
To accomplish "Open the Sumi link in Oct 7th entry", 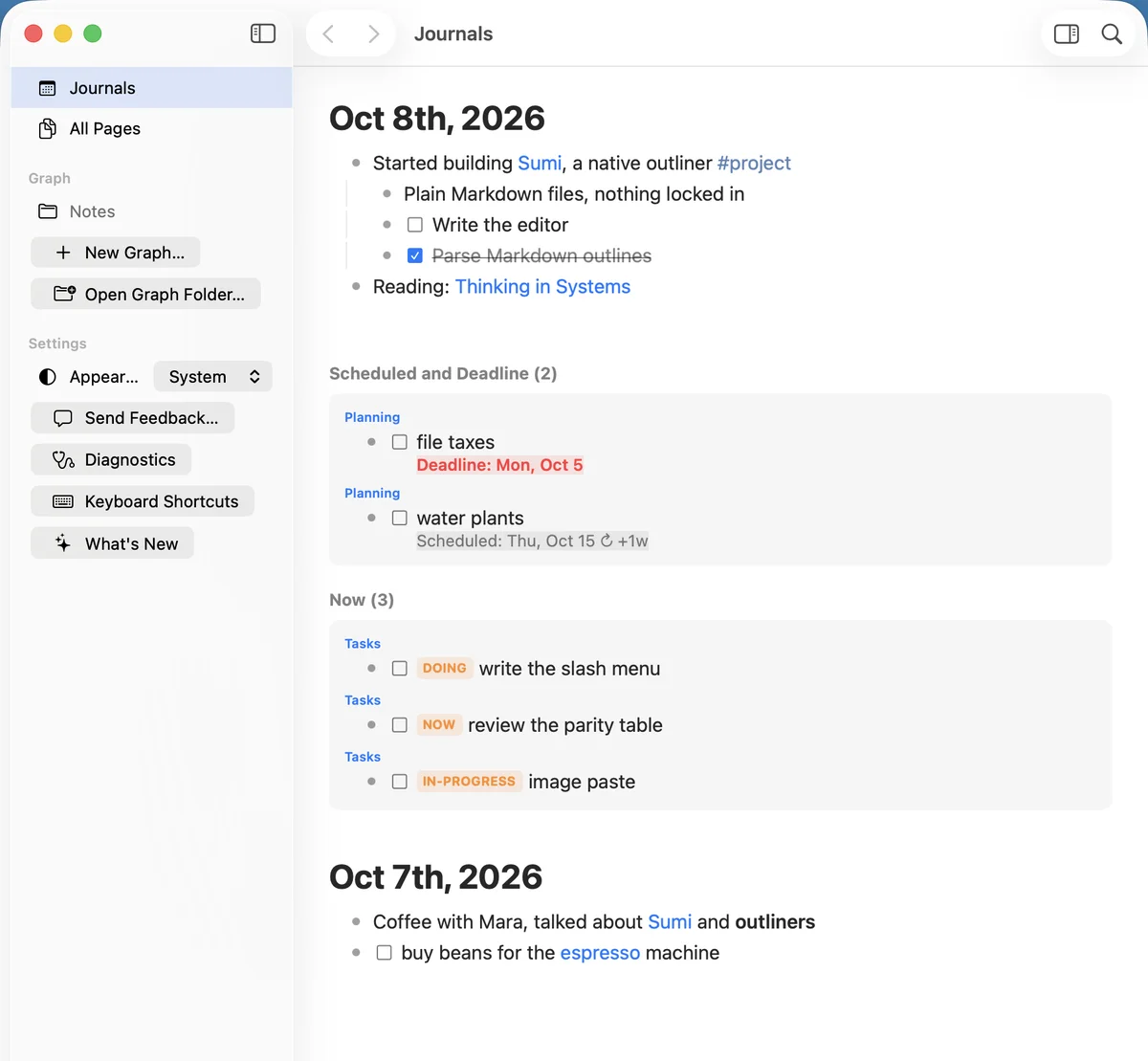I will coord(670,922).
